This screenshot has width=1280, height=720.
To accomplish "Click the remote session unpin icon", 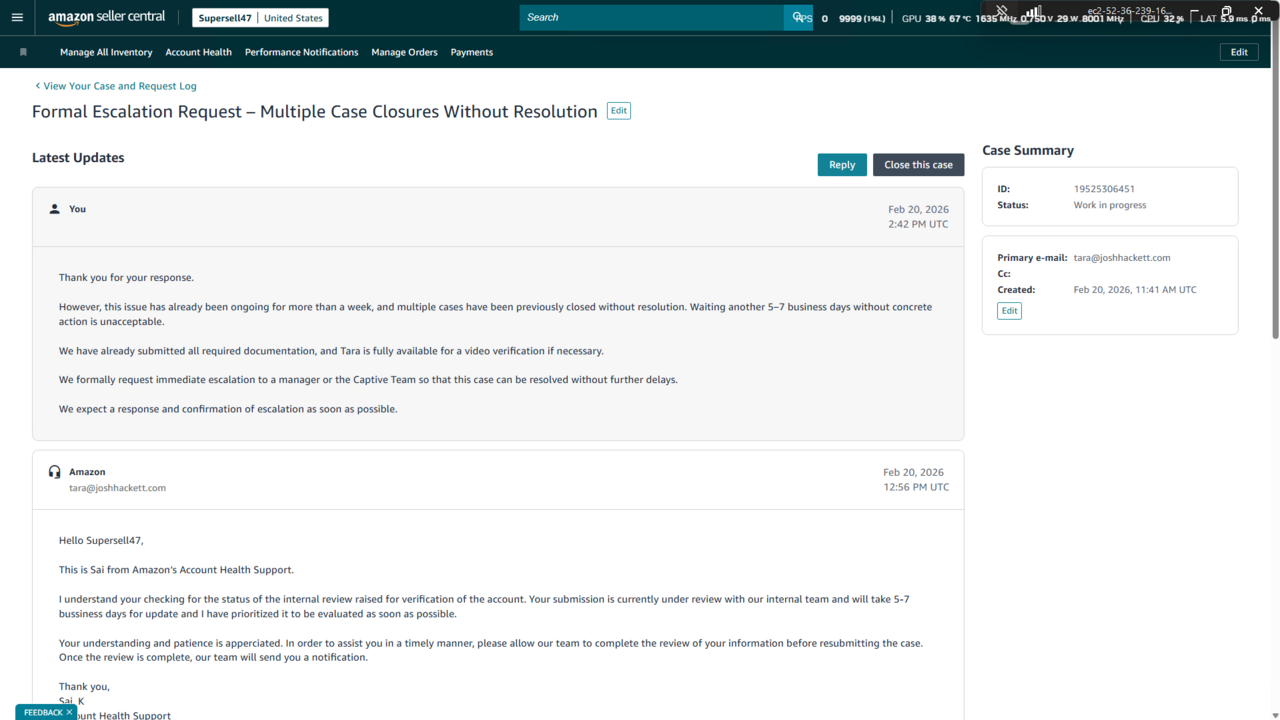I will point(1001,12).
